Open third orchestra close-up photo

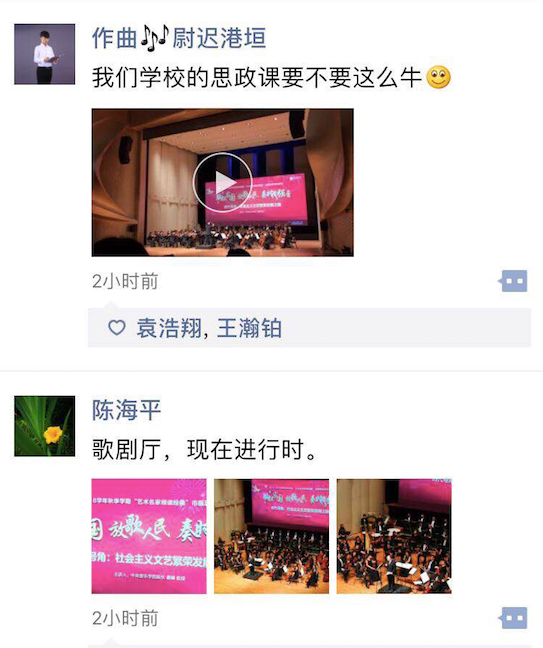(x=394, y=536)
